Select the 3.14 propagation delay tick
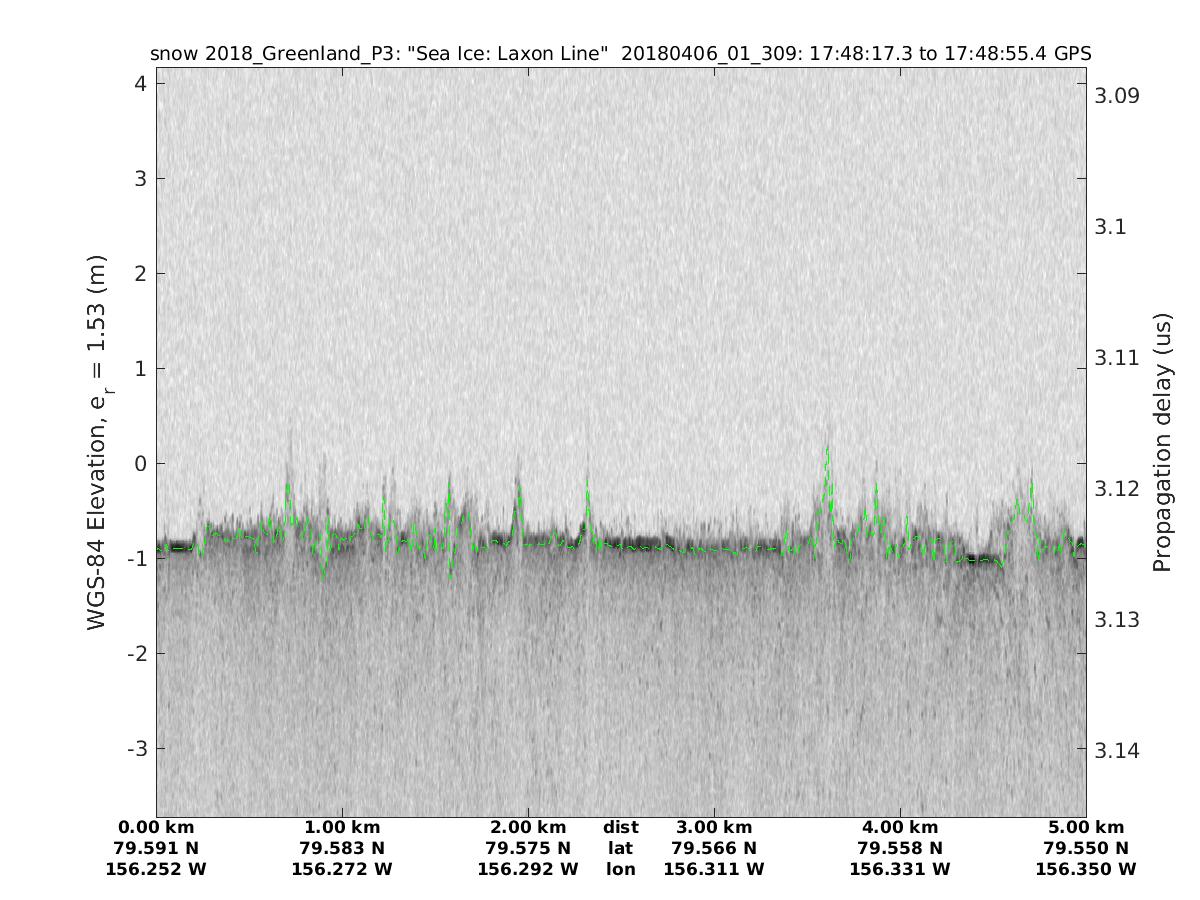Viewport: 1200px width, 900px height. coord(1117,750)
